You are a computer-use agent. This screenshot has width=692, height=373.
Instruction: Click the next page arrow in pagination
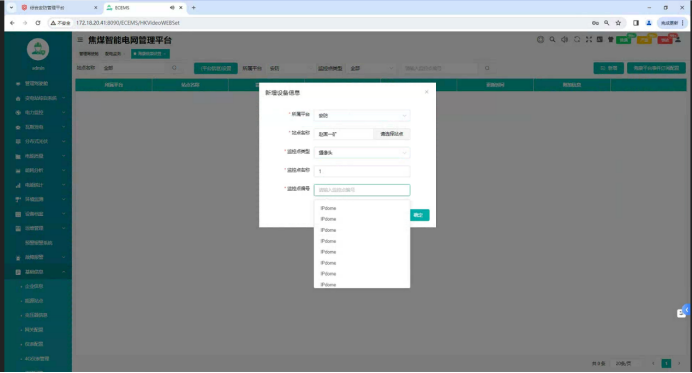679,363
